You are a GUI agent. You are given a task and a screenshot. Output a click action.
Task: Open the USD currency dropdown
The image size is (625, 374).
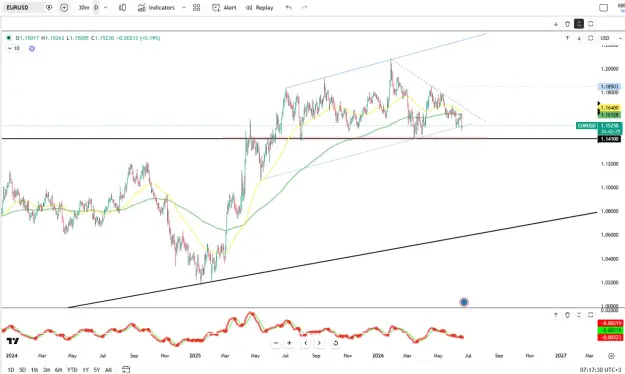[x=611, y=38]
